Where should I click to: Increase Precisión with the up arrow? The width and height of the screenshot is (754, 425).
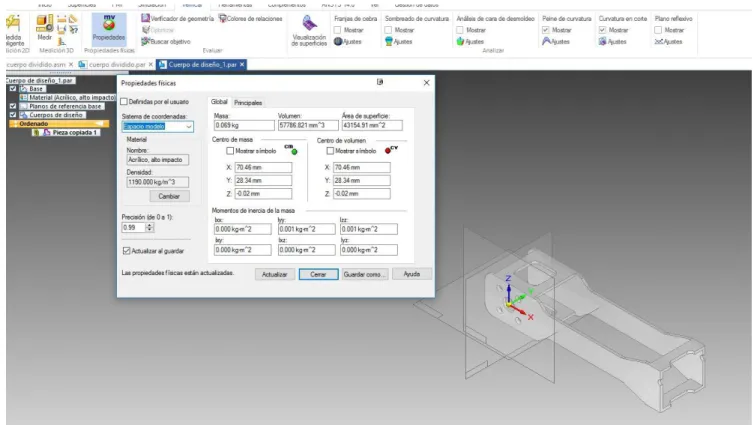[x=150, y=225]
